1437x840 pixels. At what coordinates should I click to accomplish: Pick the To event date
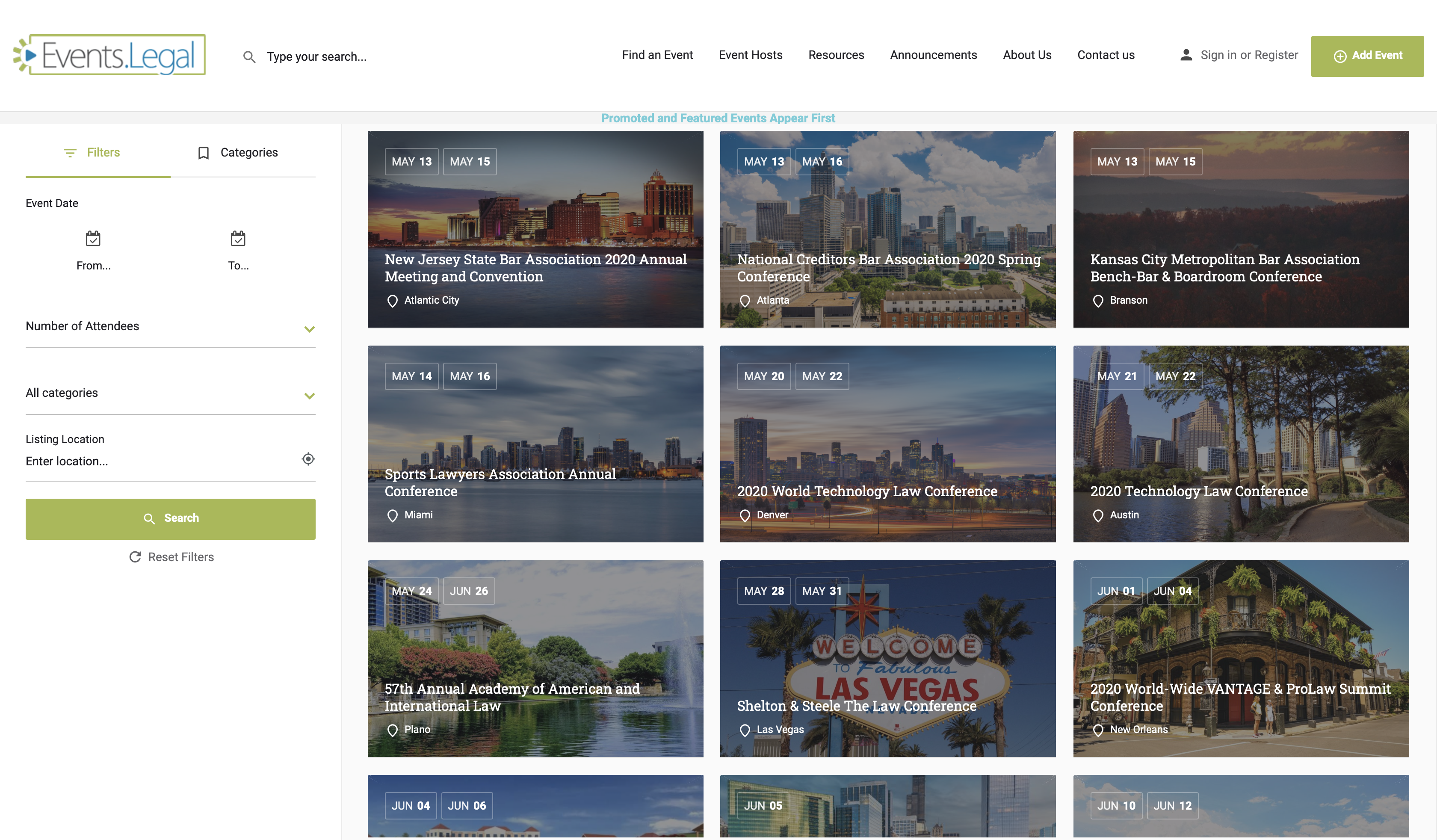[238, 251]
